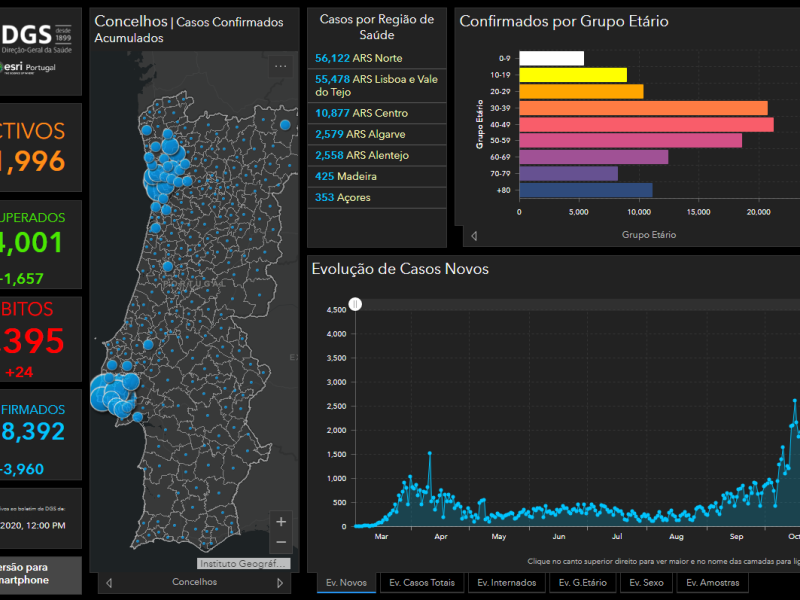800x600 pixels.
Task: Click left arrow under Grupo Etário chart
Action: click(x=474, y=236)
